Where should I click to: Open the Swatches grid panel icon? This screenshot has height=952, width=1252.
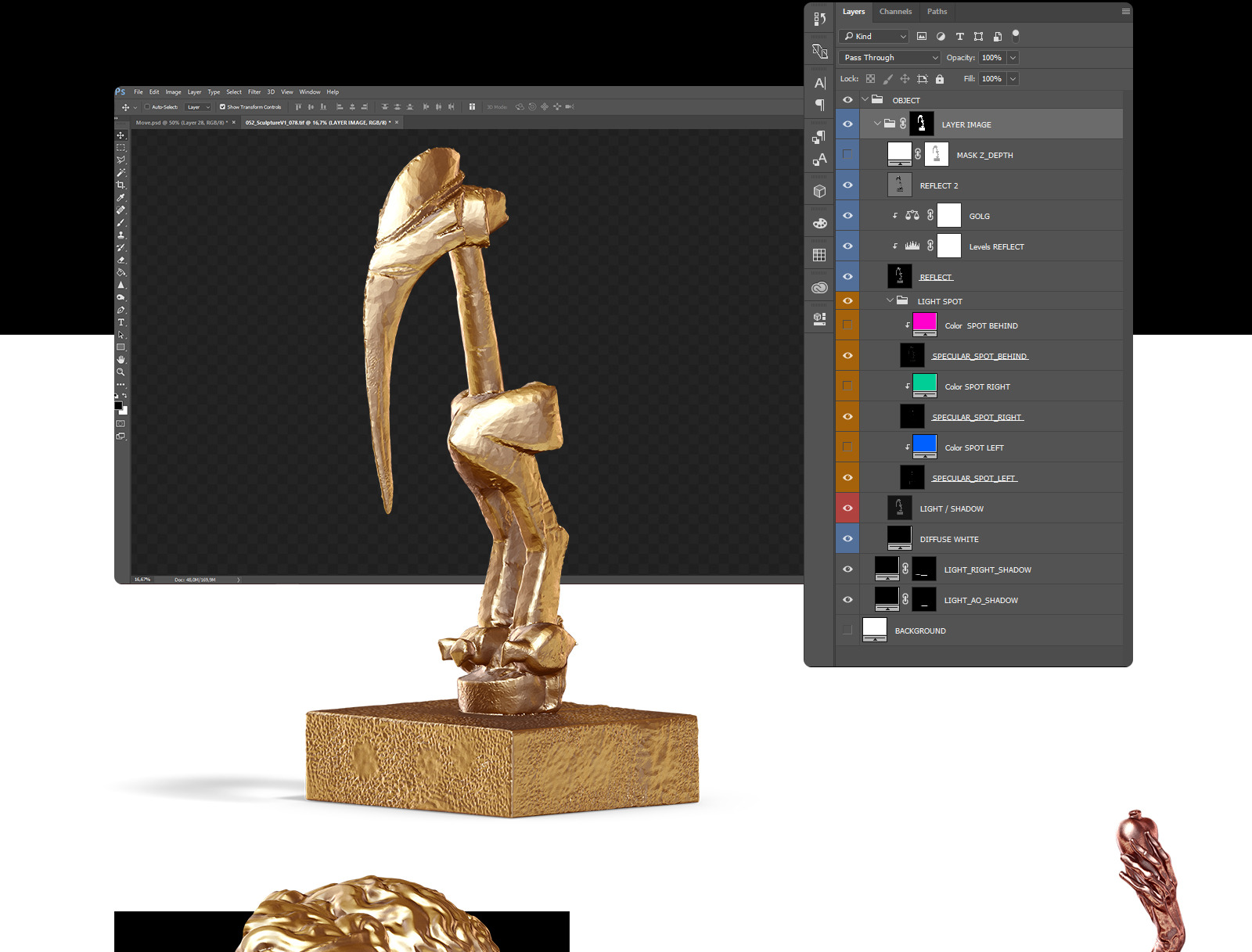(x=819, y=255)
